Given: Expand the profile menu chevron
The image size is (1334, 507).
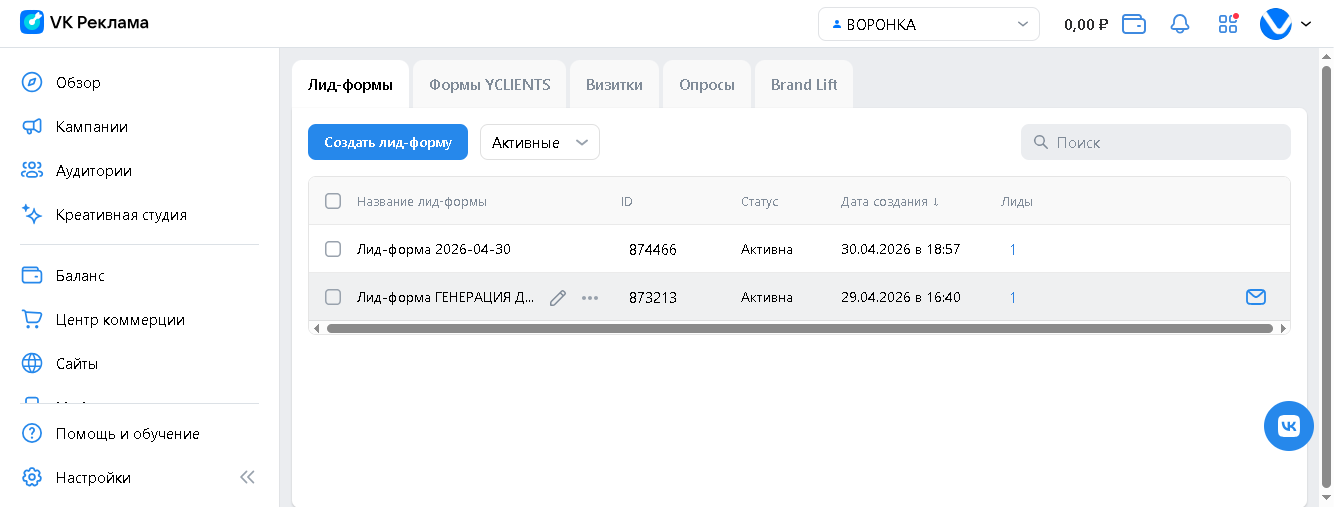Looking at the screenshot, I should pos(1306,25).
